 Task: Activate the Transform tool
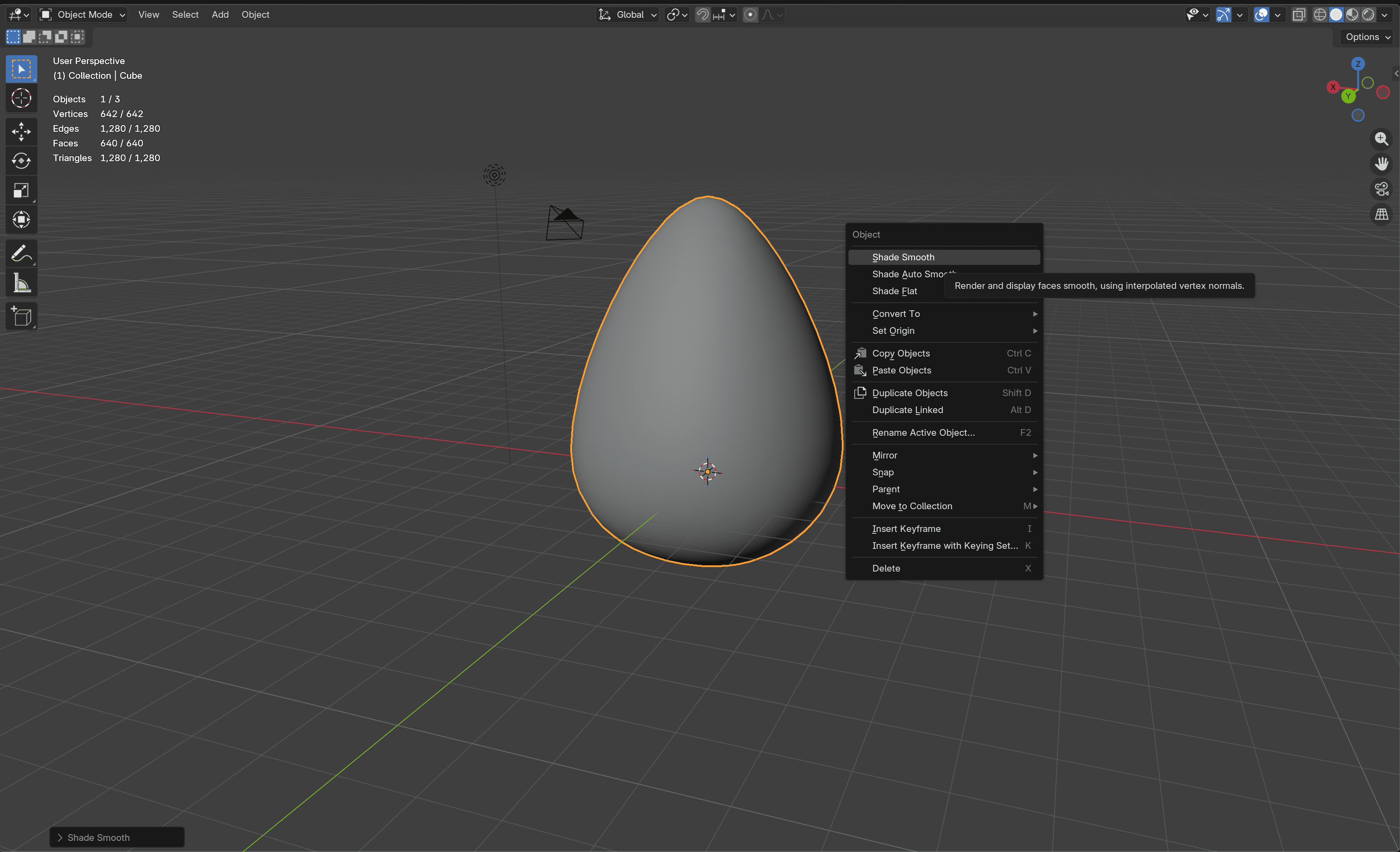22,220
